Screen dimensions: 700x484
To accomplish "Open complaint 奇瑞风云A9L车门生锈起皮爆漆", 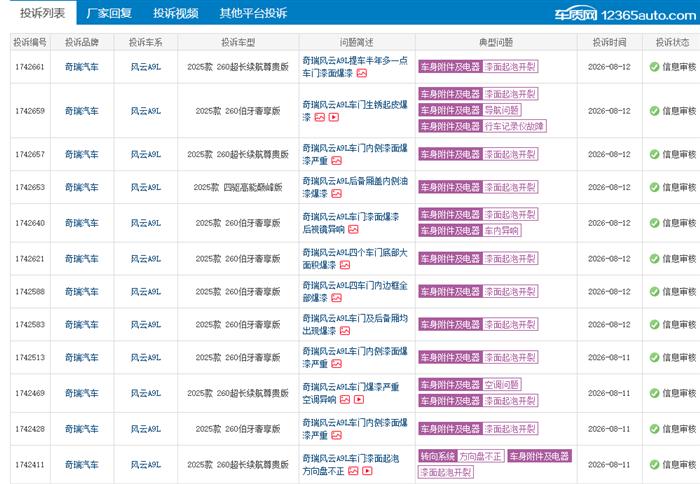I will pos(355,111).
